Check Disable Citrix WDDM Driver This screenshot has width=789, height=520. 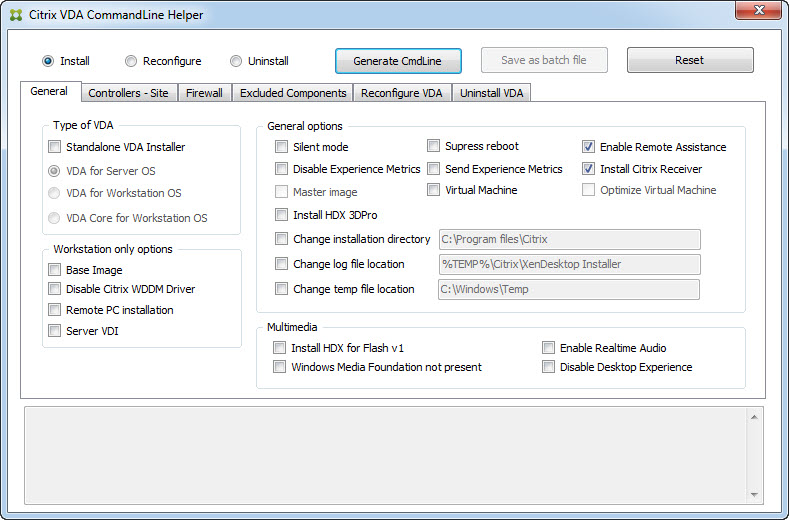click(54, 289)
